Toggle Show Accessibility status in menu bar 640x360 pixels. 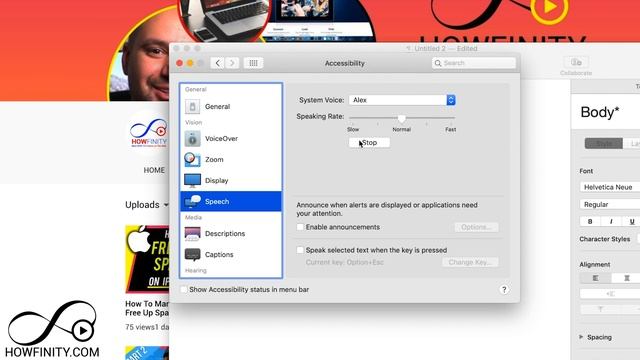point(184,289)
